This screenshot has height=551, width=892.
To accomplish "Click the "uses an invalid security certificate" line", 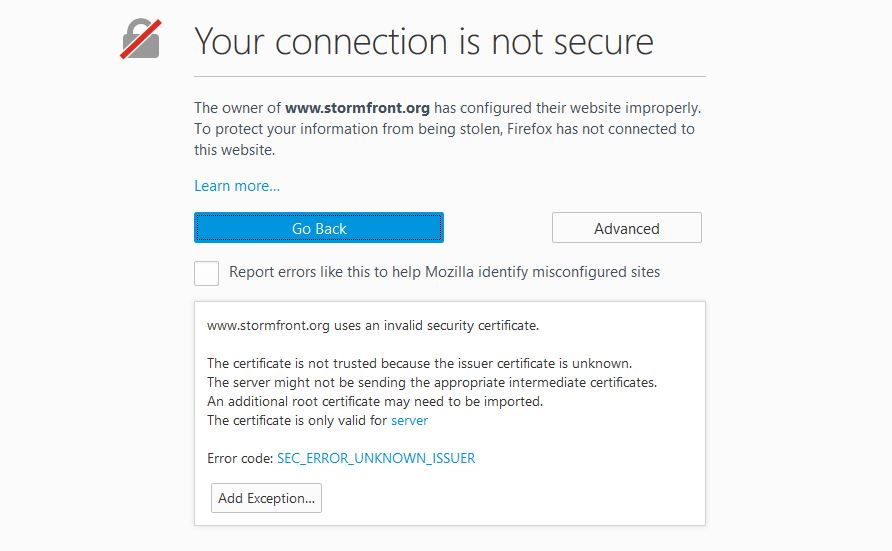I will click(x=372, y=325).
